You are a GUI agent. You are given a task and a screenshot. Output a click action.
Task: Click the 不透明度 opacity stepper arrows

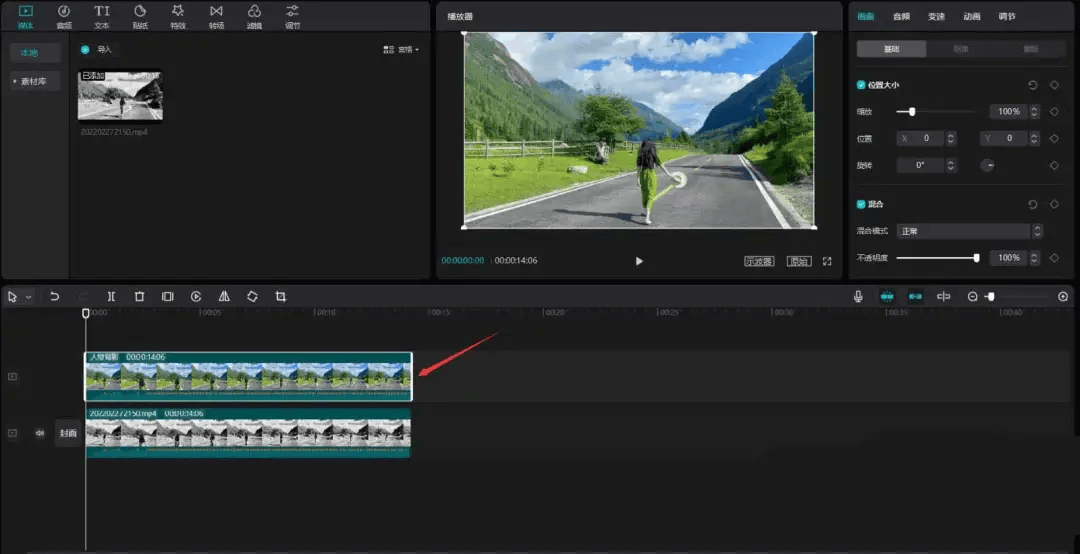(x=1035, y=258)
